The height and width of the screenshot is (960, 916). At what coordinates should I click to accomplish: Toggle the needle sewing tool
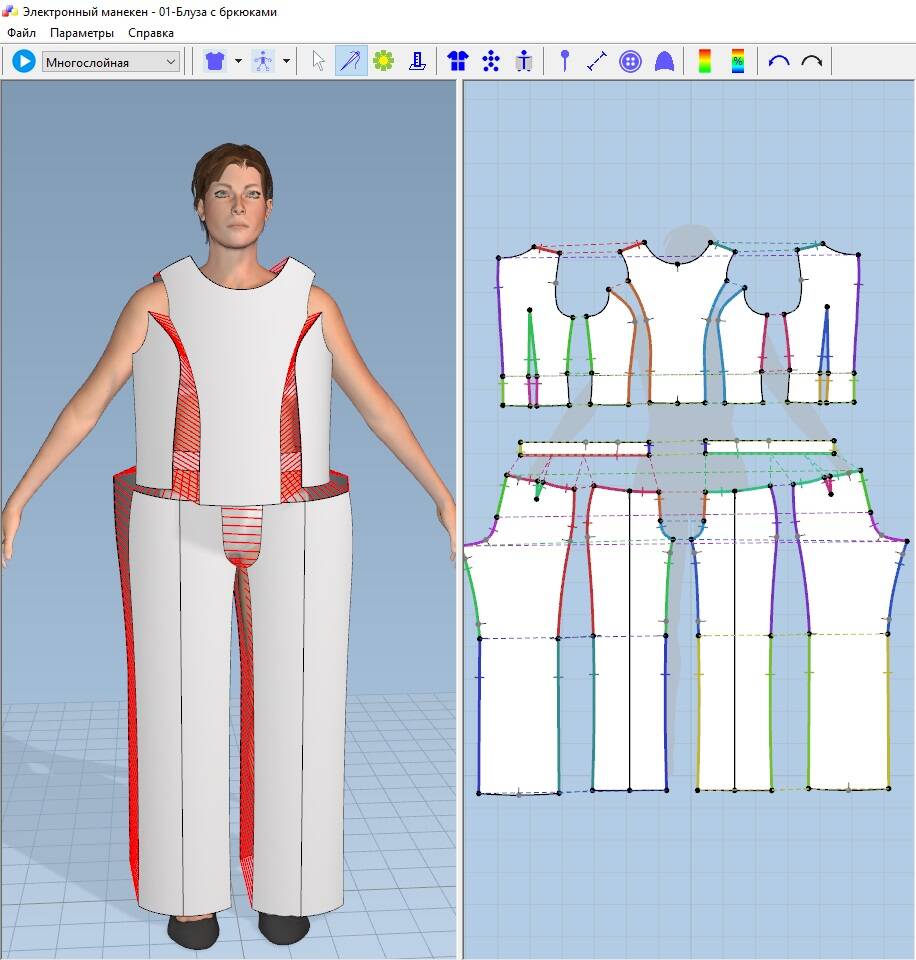(350, 62)
